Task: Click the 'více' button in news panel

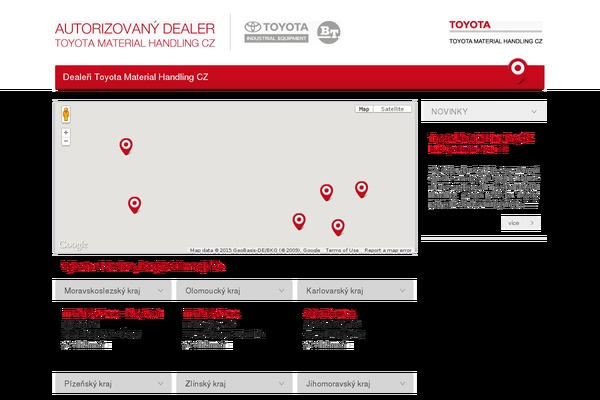Action: pyautogui.click(x=521, y=223)
